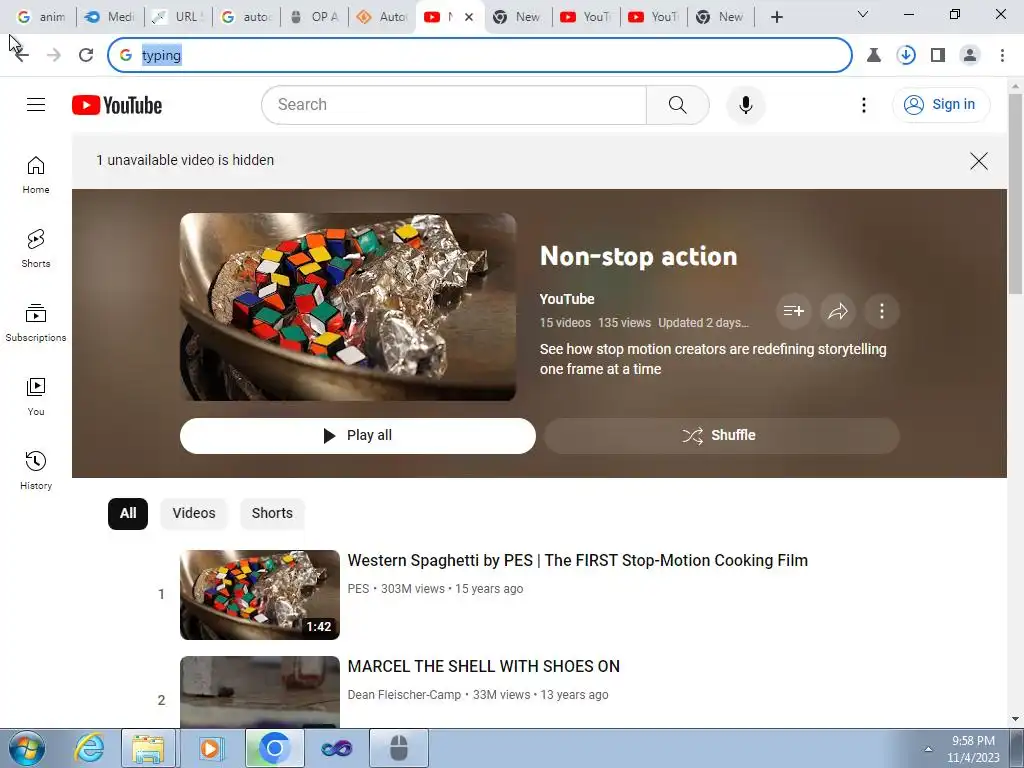Viewport: 1024px width, 768px height.
Task: Switch to the 'Medi' tab
Action: (109, 17)
